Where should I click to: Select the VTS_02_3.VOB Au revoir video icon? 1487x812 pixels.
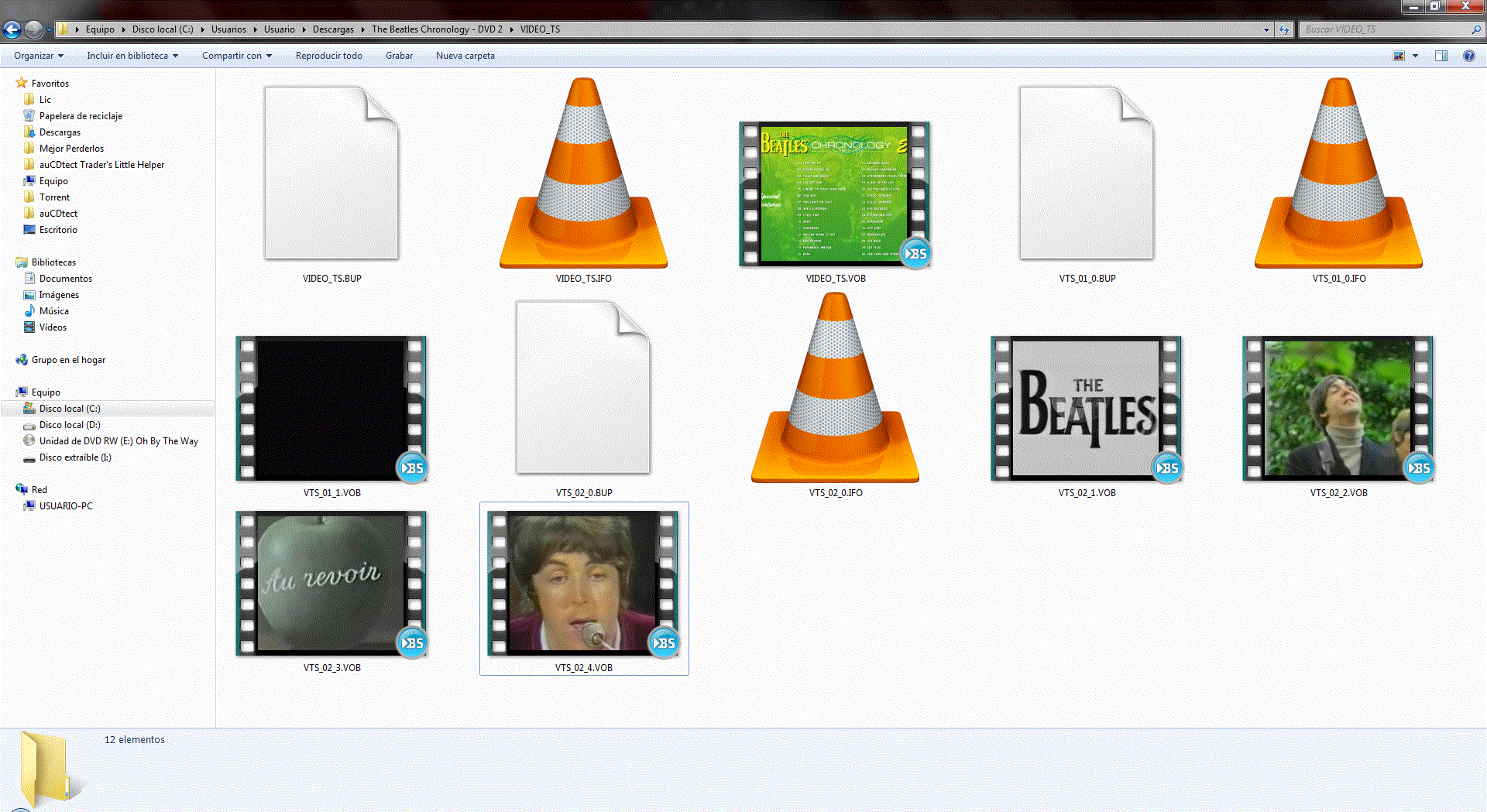pyautogui.click(x=331, y=584)
